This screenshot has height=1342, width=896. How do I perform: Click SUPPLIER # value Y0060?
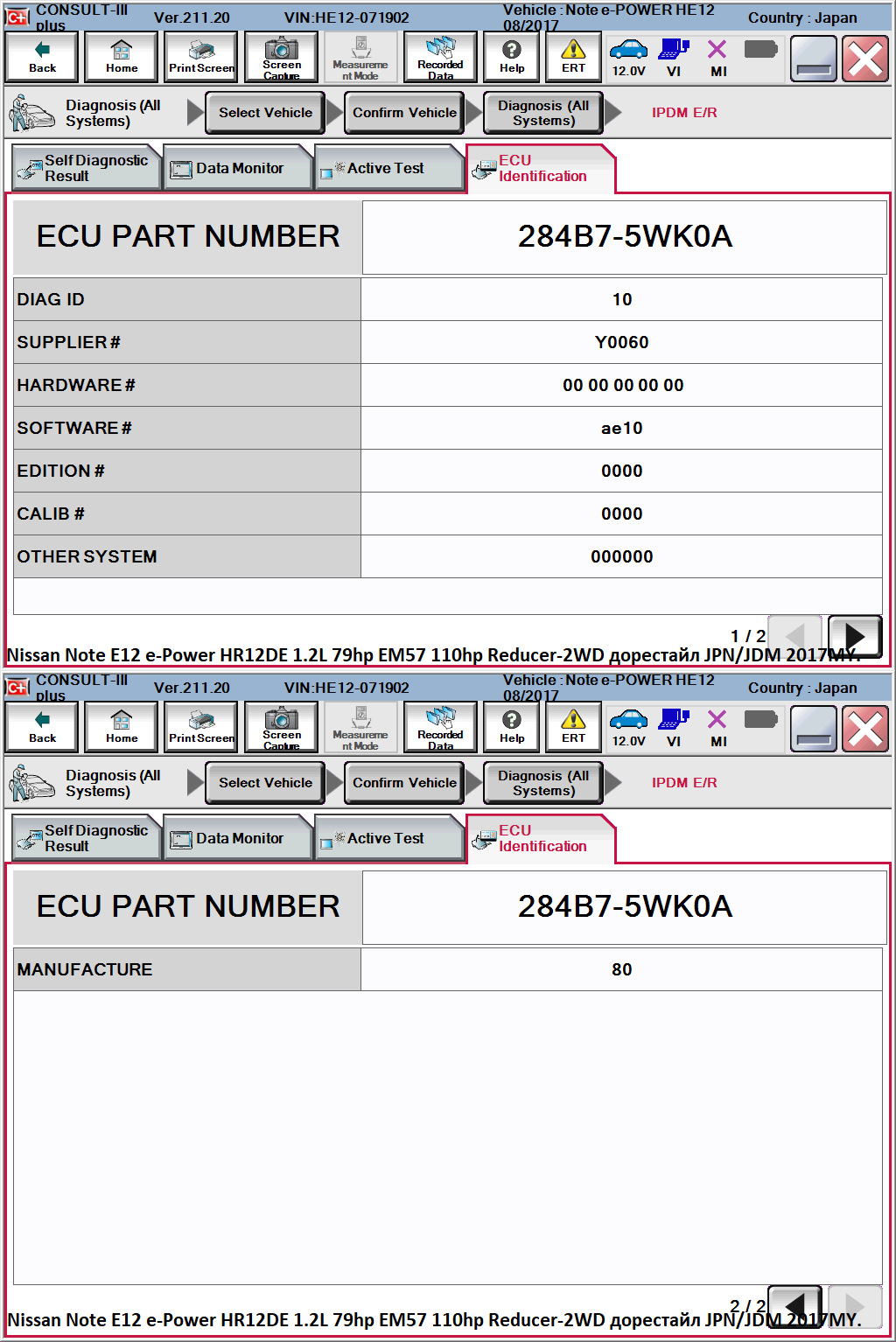(x=622, y=342)
